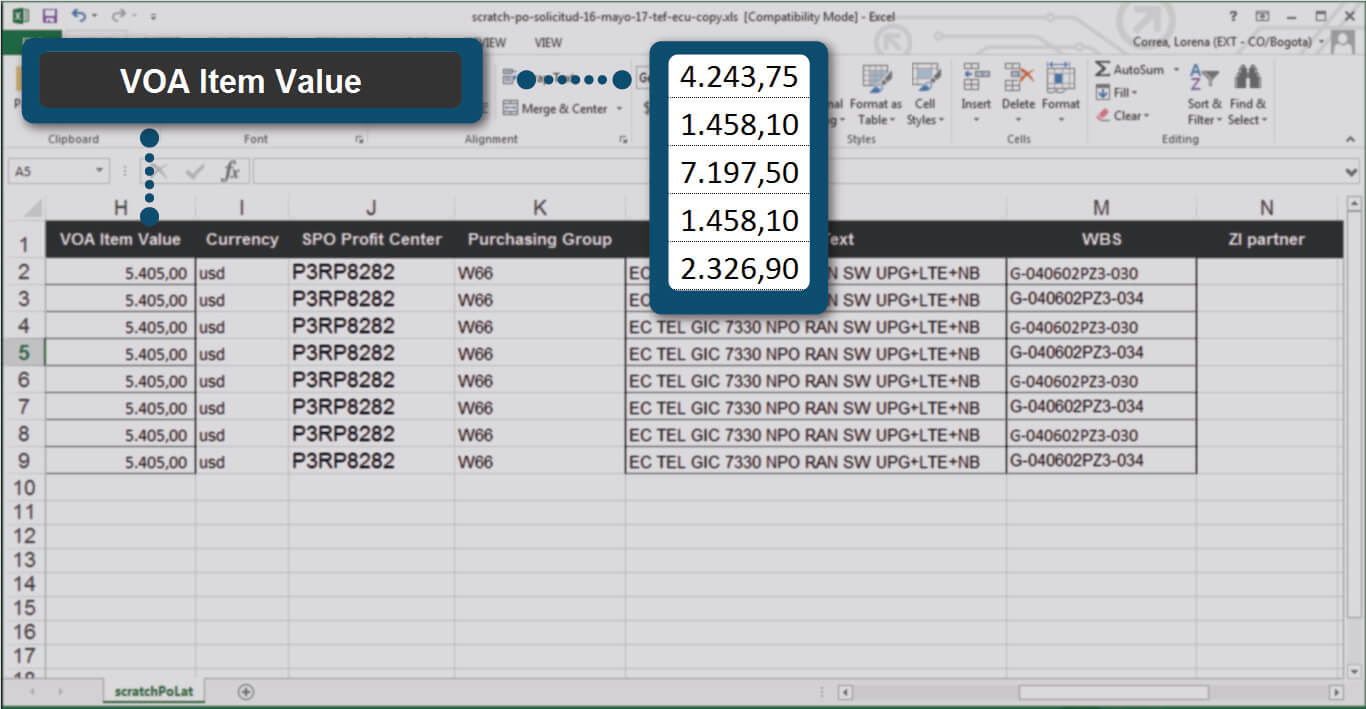Switch to the VIEW ribbon tab
This screenshot has height=709, width=1366.
[x=548, y=43]
